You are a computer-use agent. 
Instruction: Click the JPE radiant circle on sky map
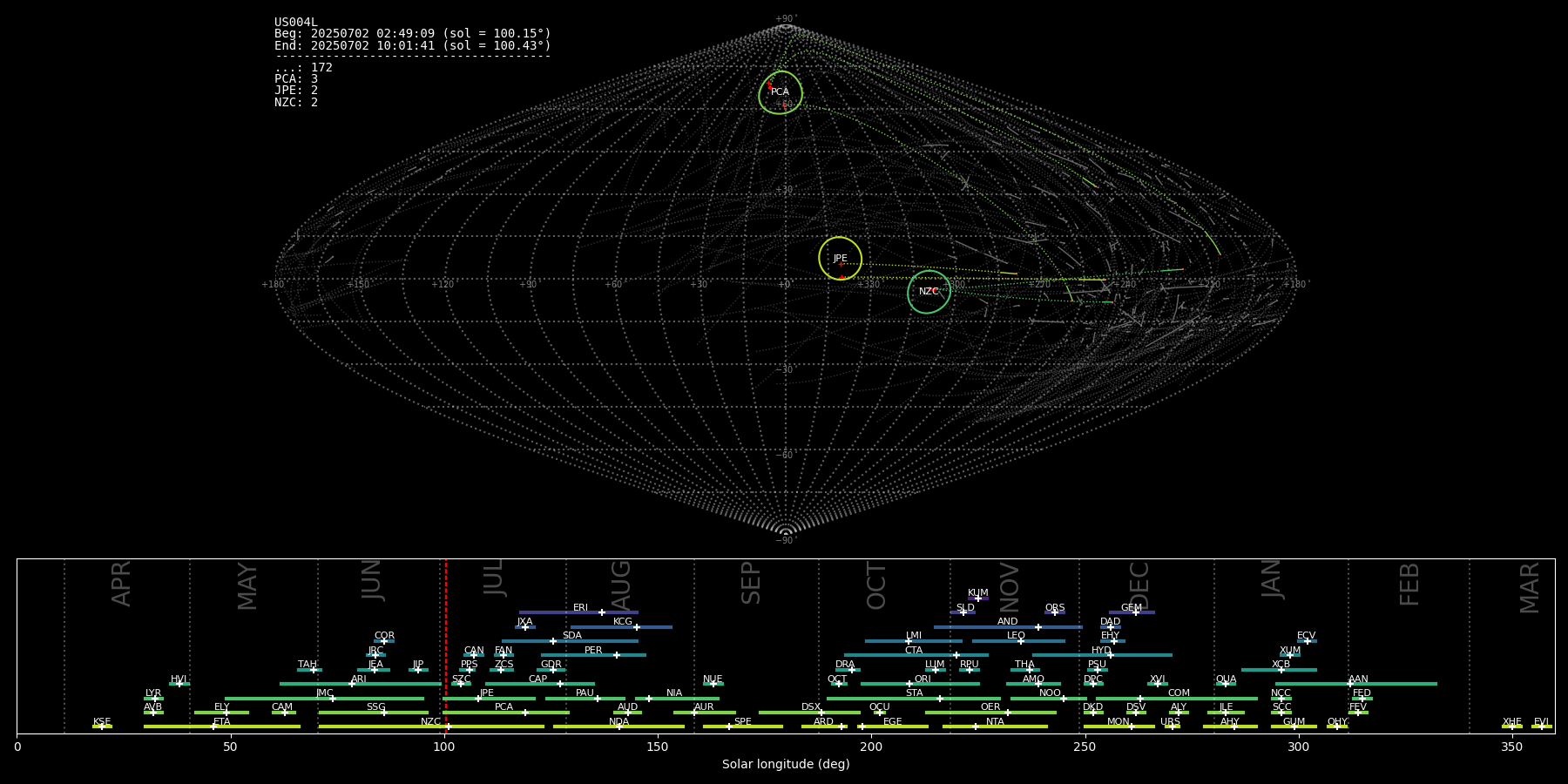pyautogui.click(x=840, y=258)
